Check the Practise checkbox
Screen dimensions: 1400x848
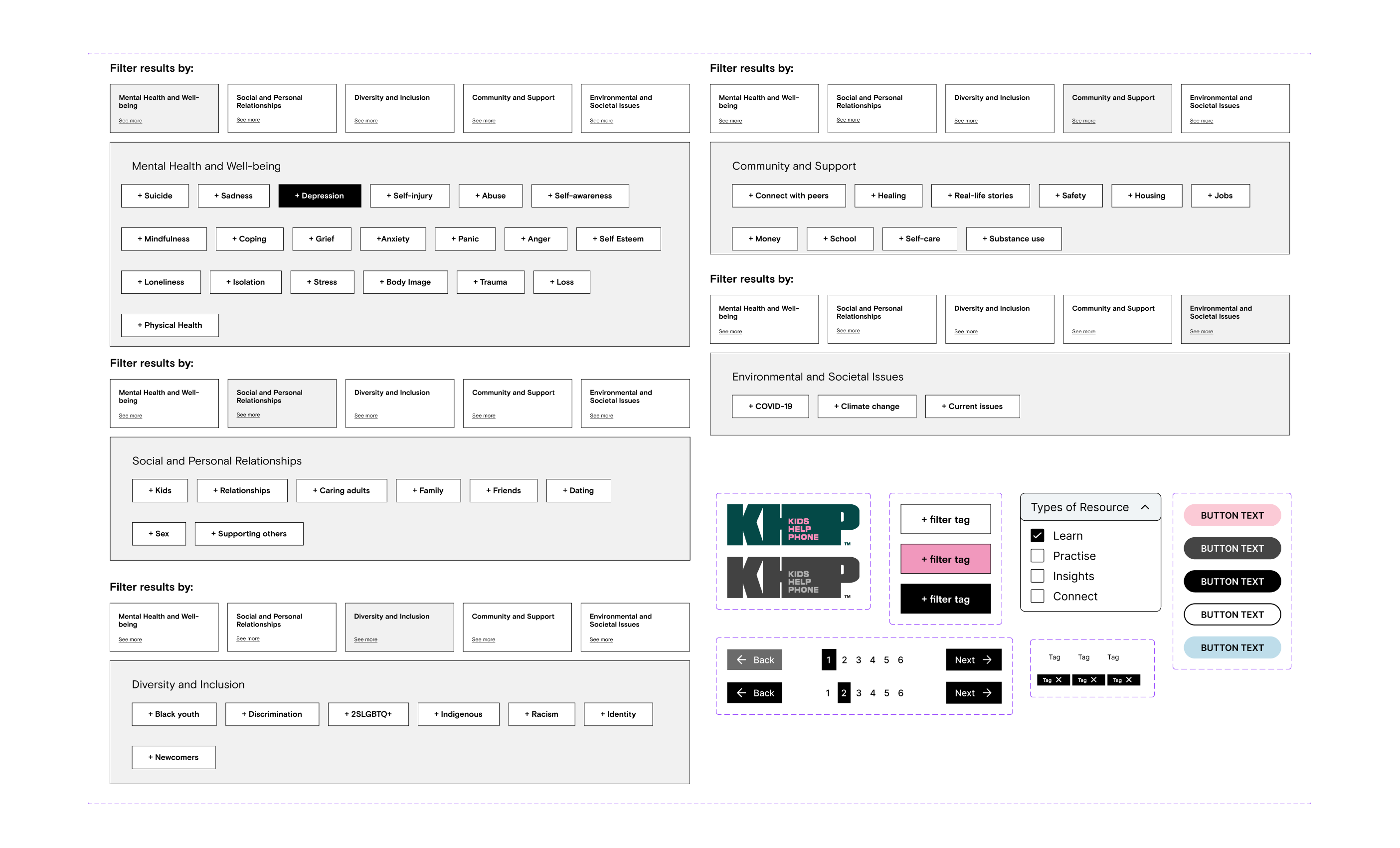[1038, 556]
